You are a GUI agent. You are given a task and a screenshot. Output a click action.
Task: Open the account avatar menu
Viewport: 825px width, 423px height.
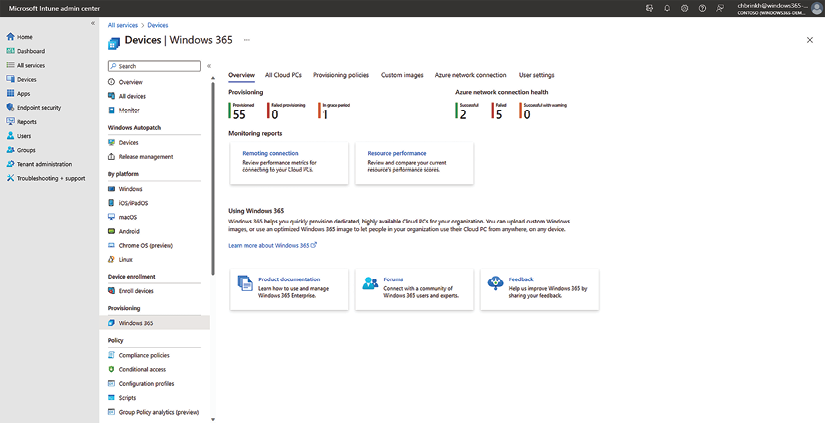point(816,8)
